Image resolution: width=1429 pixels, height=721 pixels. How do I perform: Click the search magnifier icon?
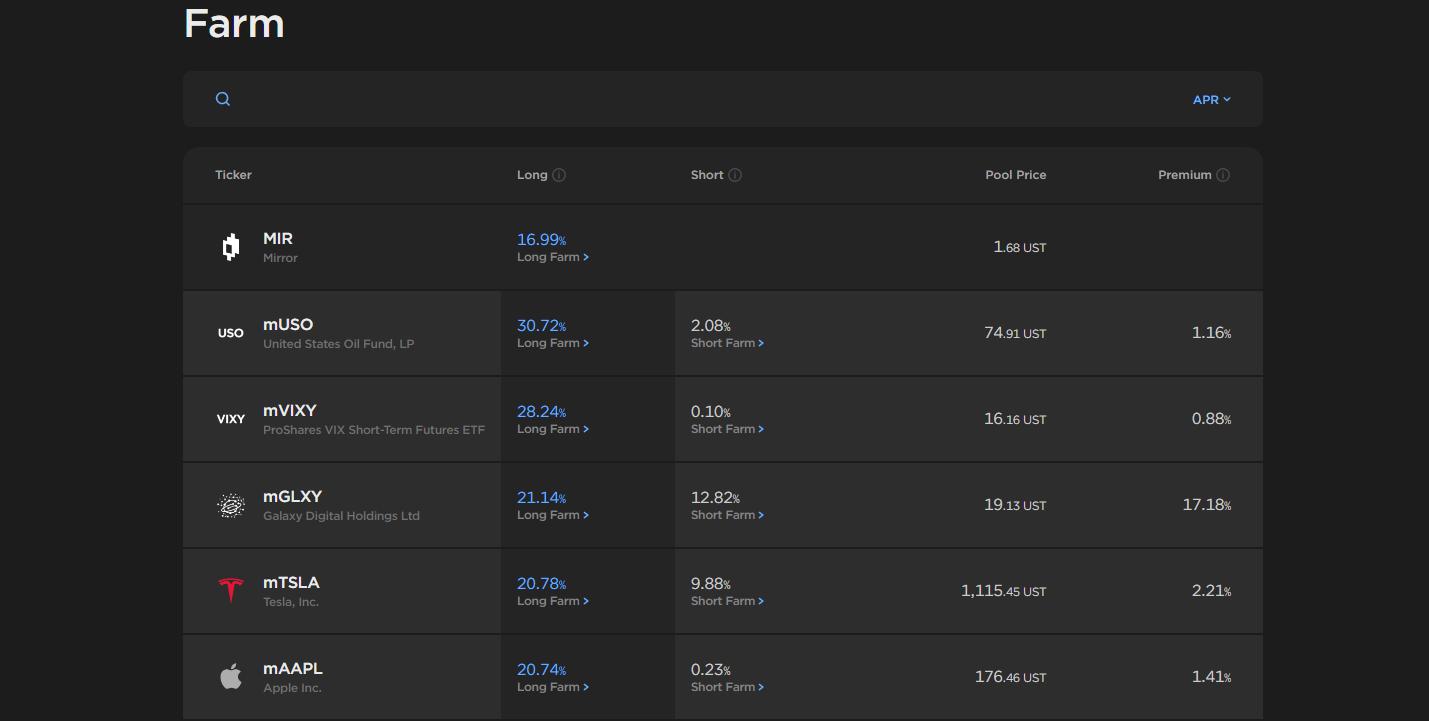[x=223, y=99]
